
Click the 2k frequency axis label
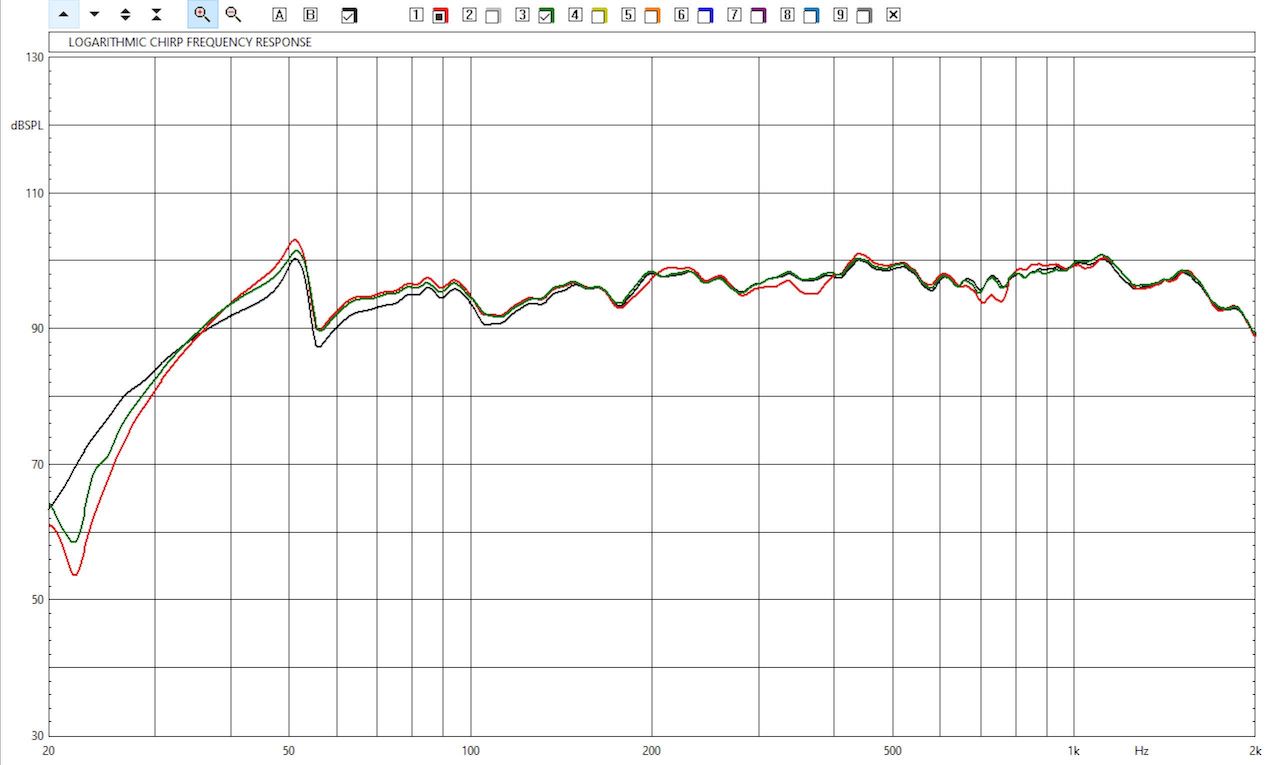pyautogui.click(x=1253, y=749)
